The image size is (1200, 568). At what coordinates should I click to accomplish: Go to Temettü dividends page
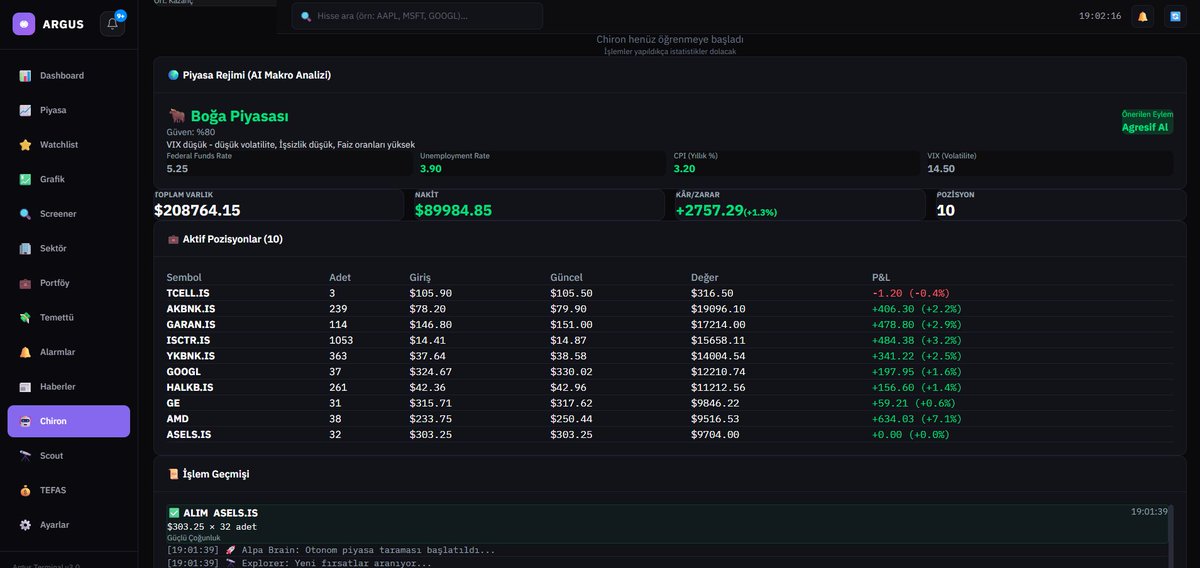tap(68, 317)
